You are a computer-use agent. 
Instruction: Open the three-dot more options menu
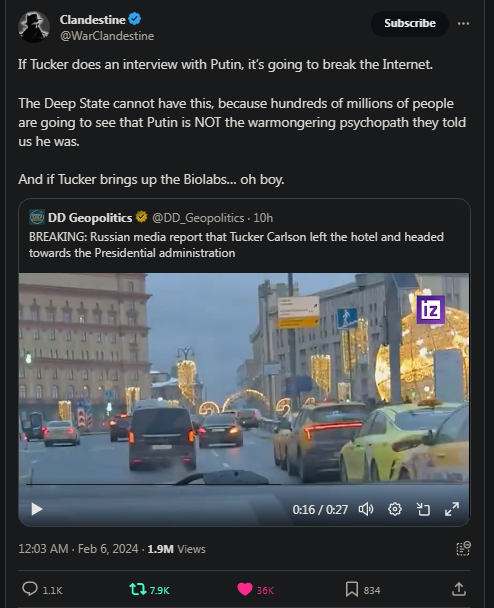[463, 24]
